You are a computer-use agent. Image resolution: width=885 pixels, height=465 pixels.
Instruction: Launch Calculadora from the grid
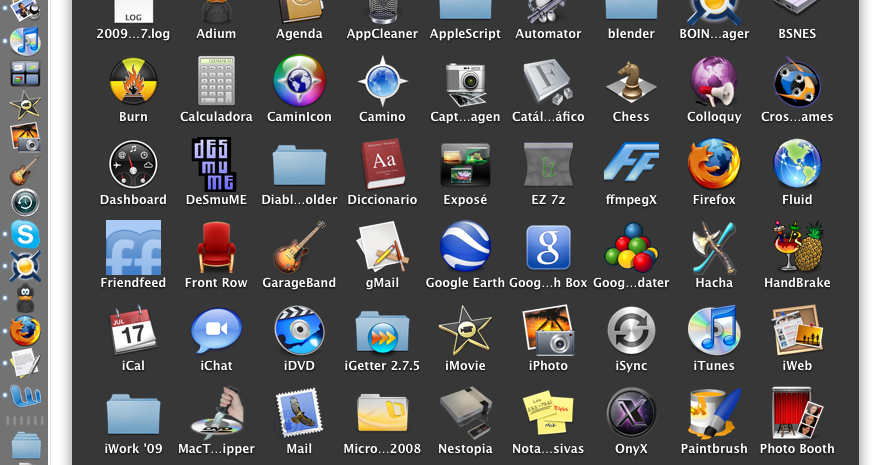click(216, 81)
